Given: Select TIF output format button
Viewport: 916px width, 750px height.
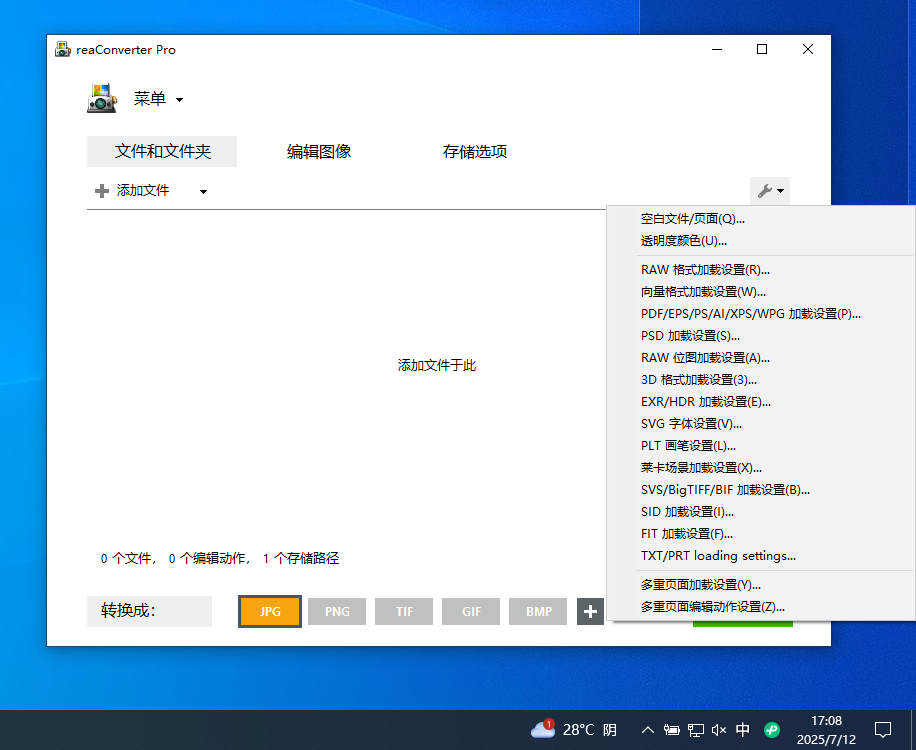Looking at the screenshot, I should 404,612.
